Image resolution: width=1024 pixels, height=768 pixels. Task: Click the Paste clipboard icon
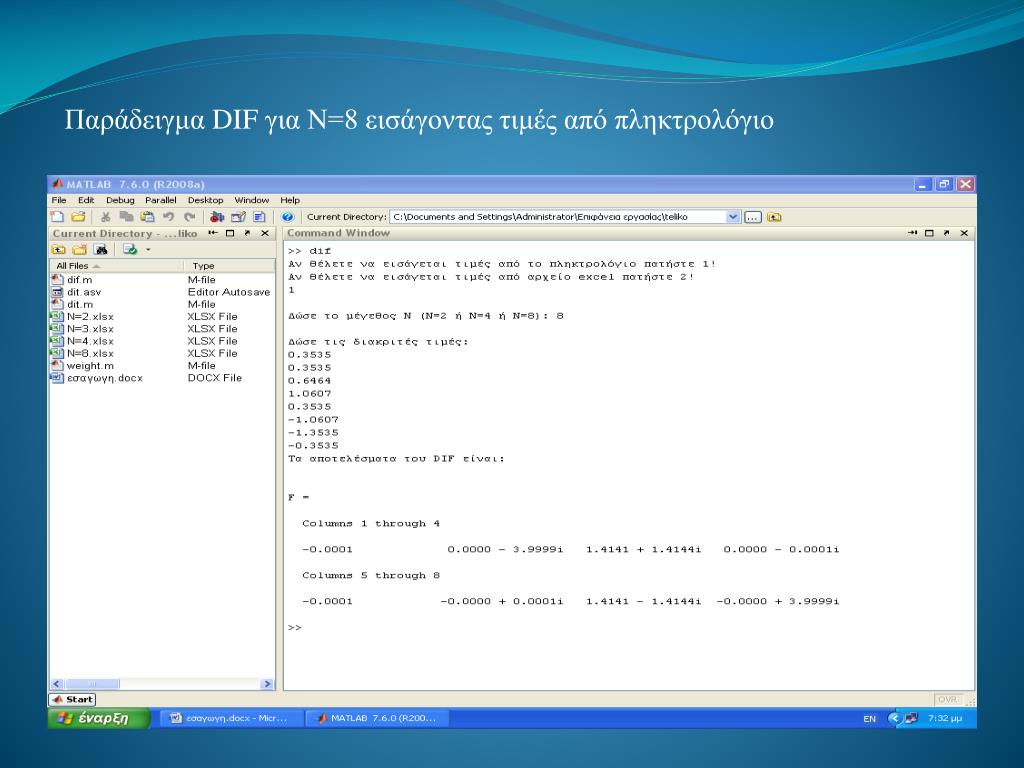(148, 217)
